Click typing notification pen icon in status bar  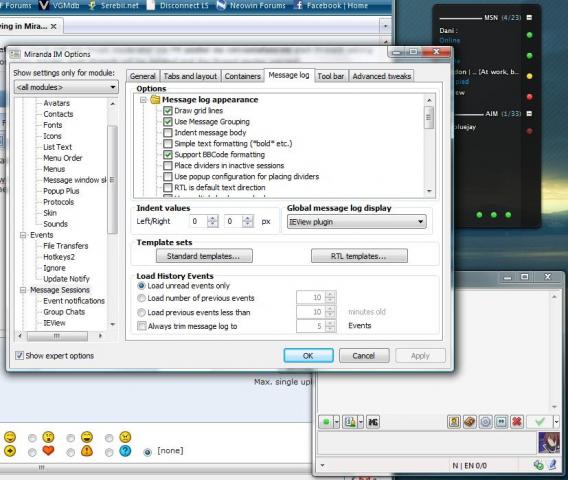click(552, 465)
